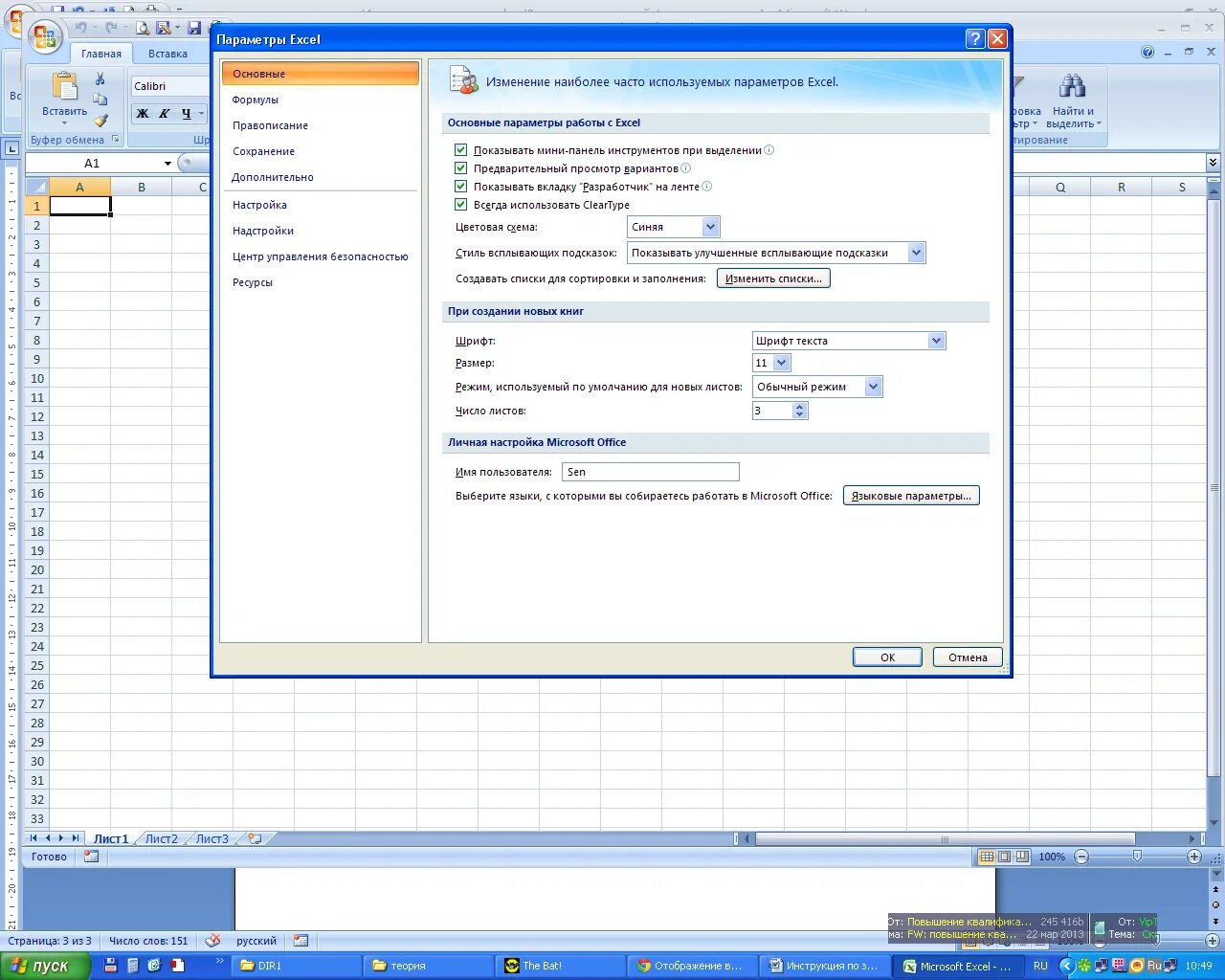This screenshot has width=1225, height=980.
Task: Select Формулы category in options list
Action: pos(256,100)
